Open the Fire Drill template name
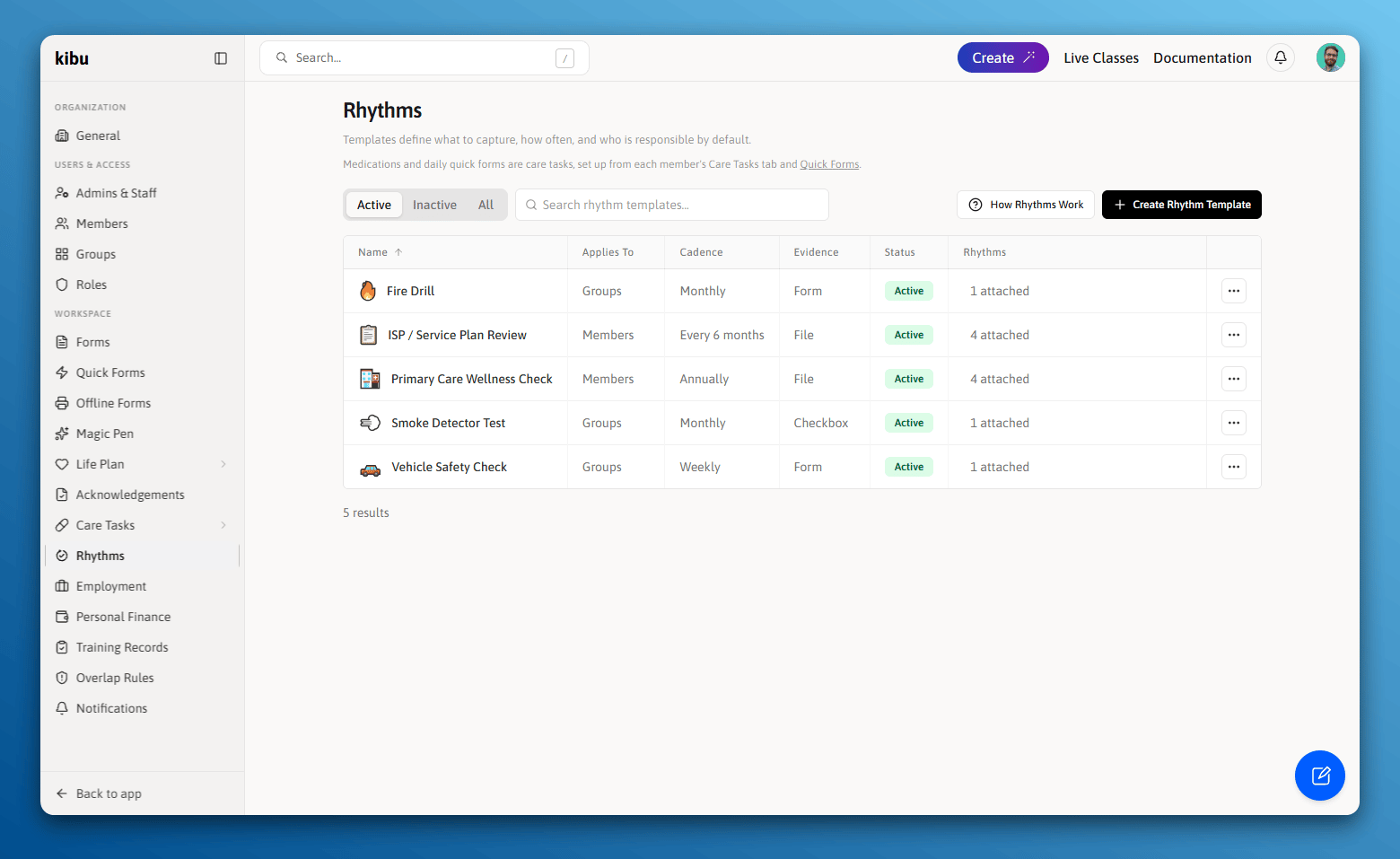The image size is (1400, 859). (410, 291)
